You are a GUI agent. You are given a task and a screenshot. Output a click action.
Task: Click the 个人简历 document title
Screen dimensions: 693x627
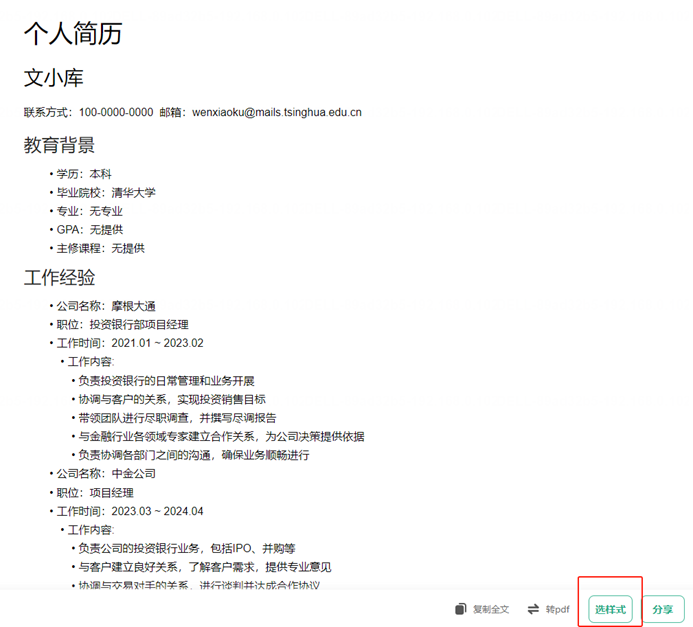click(x=73, y=33)
